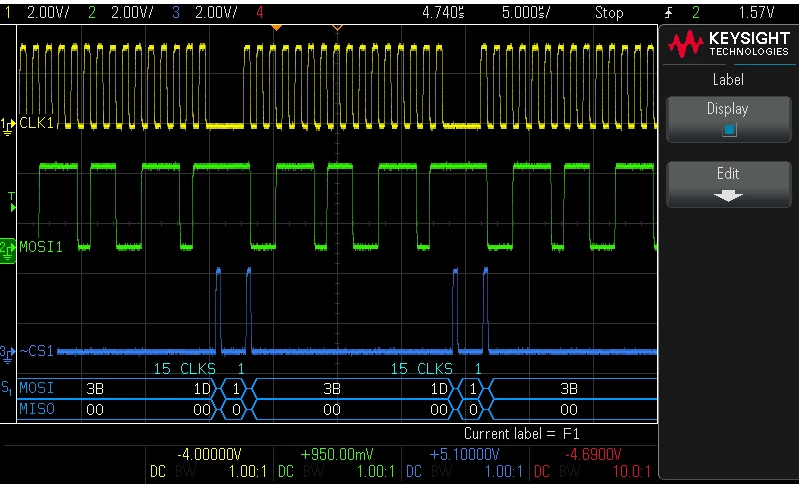Click the Current label = F1 text

(x=522, y=434)
